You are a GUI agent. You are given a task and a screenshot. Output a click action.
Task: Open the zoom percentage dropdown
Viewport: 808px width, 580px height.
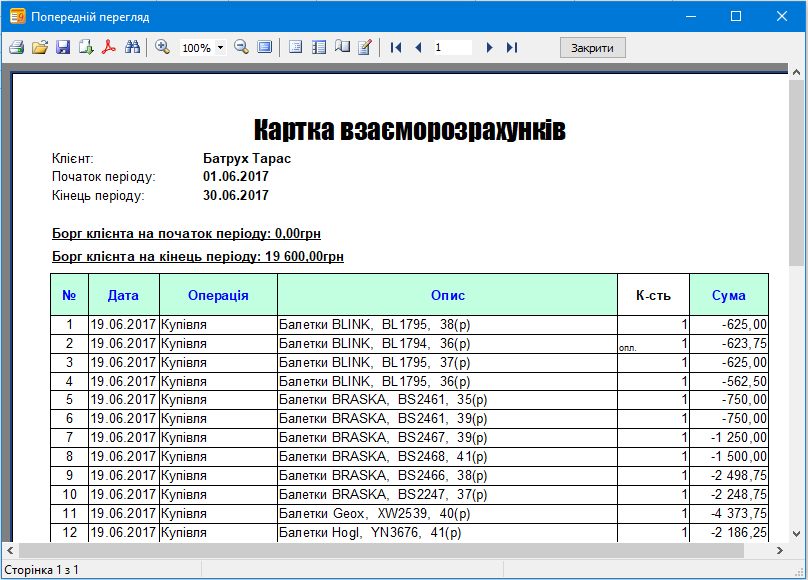point(220,47)
